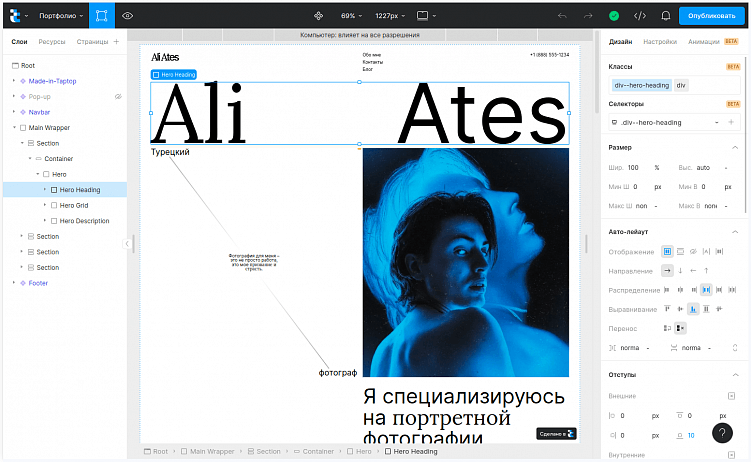Click Section in bottom breadcrumb
The image size is (751, 462).
click(x=264, y=451)
